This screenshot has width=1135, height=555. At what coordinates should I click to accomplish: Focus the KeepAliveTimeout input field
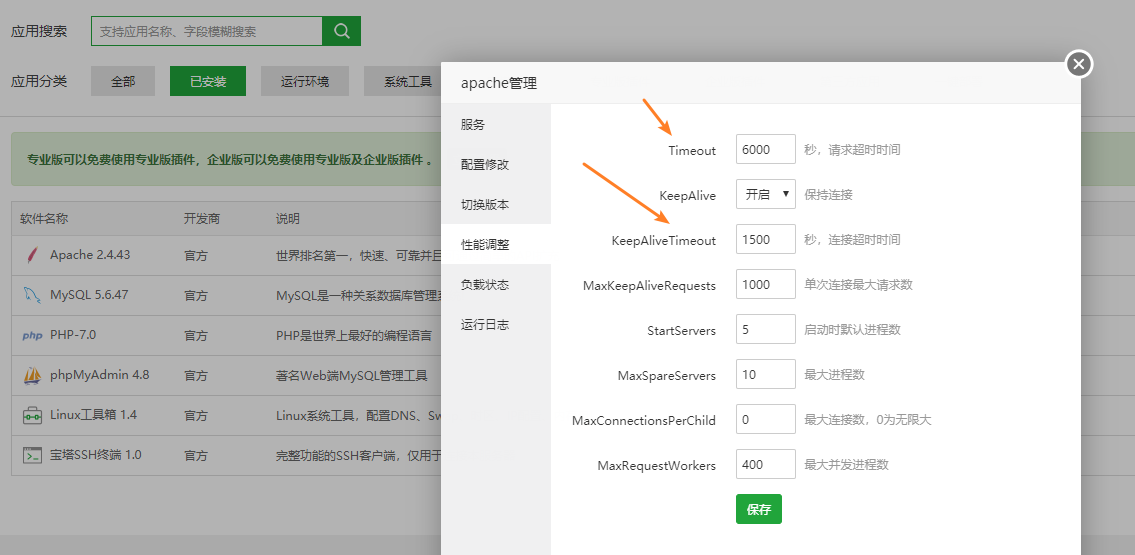click(765, 240)
